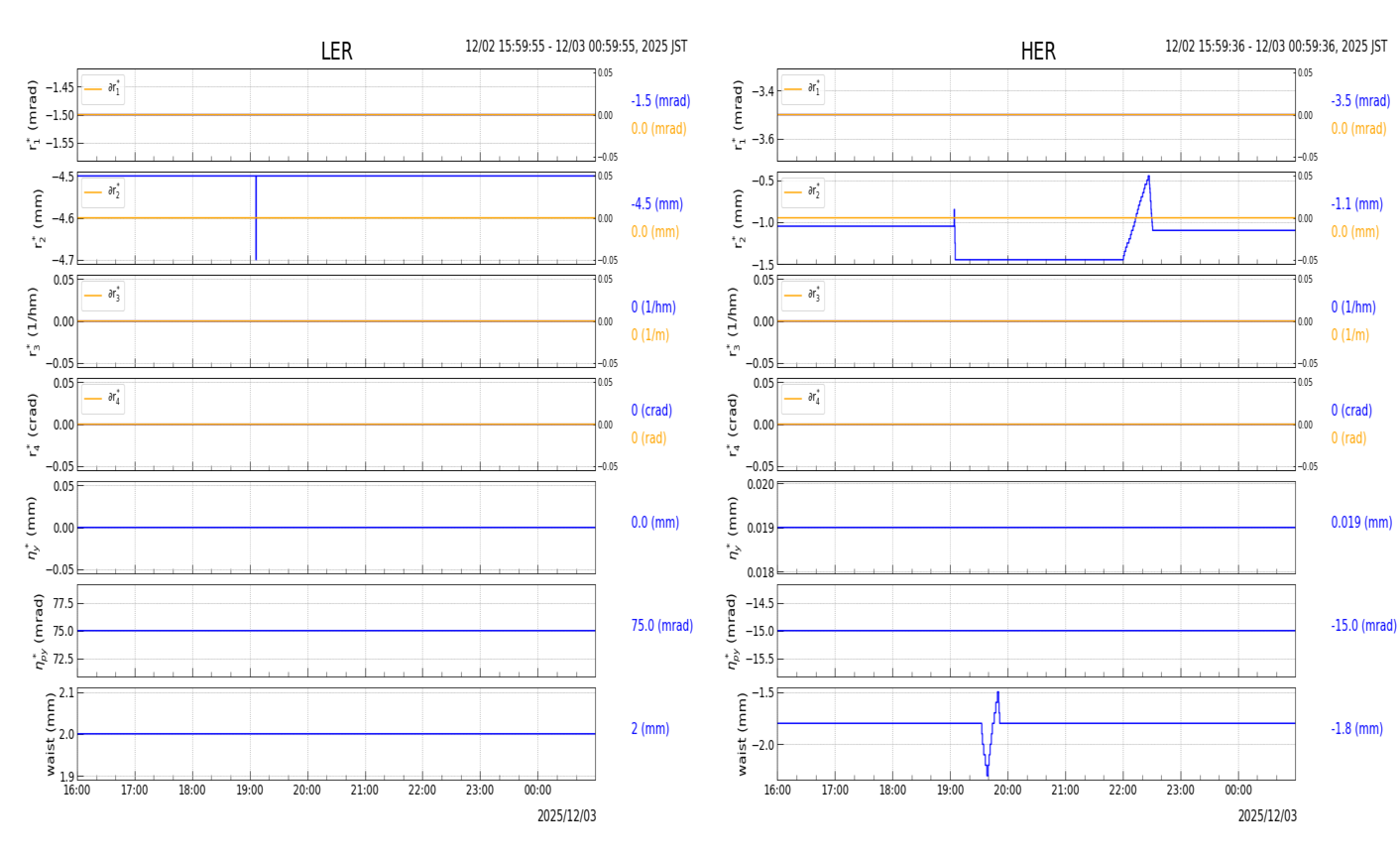Screen dimensions: 1400x857
Task: Click the -1.8 (mm) waist readout
Action: tap(1356, 729)
